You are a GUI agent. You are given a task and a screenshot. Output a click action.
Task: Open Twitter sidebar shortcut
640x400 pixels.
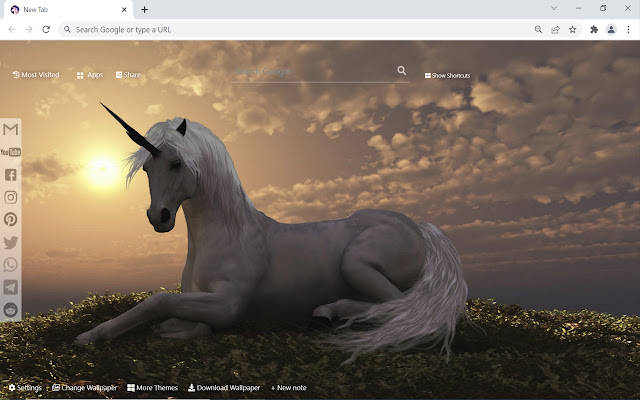[x=11, y=242]
